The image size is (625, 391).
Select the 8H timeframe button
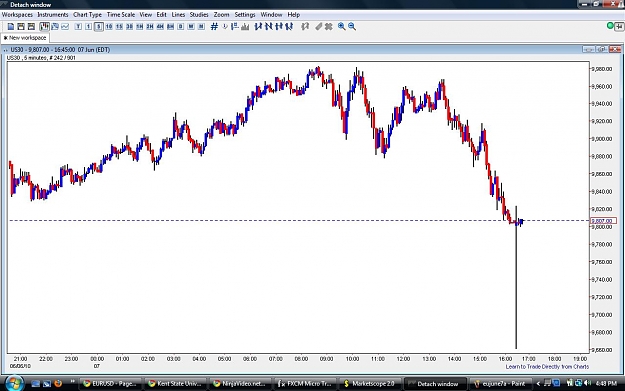click(171, 27)
